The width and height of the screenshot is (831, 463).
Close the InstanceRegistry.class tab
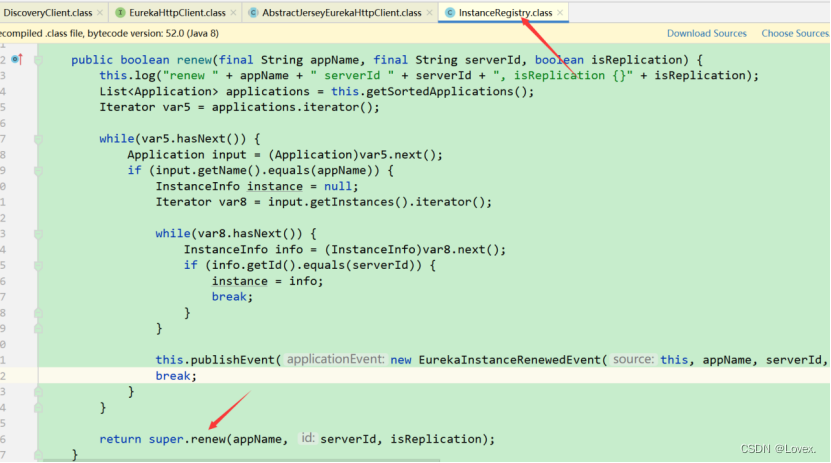[x=560, y=13]
